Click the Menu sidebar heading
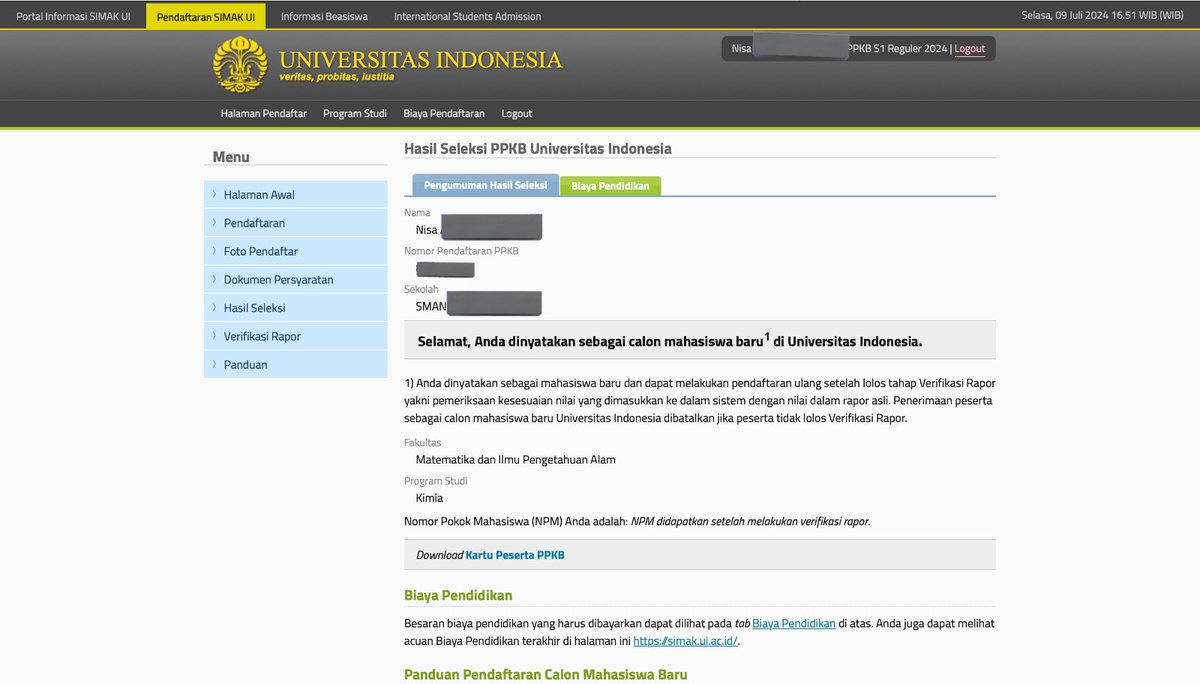Image resolution: width=1200 pixels, height=684 pixels. point(231,157)
